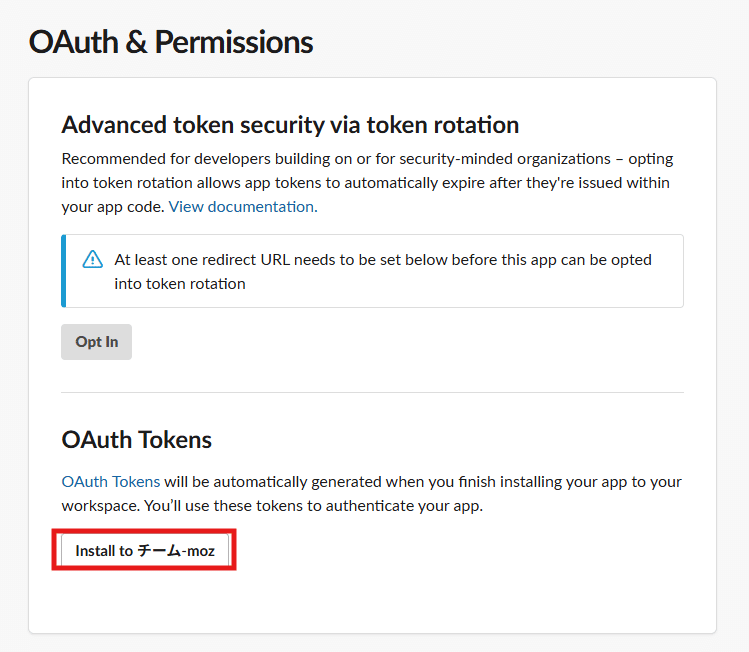The image size is (749, 652).
Task: Click the redirect URL warning message text
Action: (x=383, y=271)
